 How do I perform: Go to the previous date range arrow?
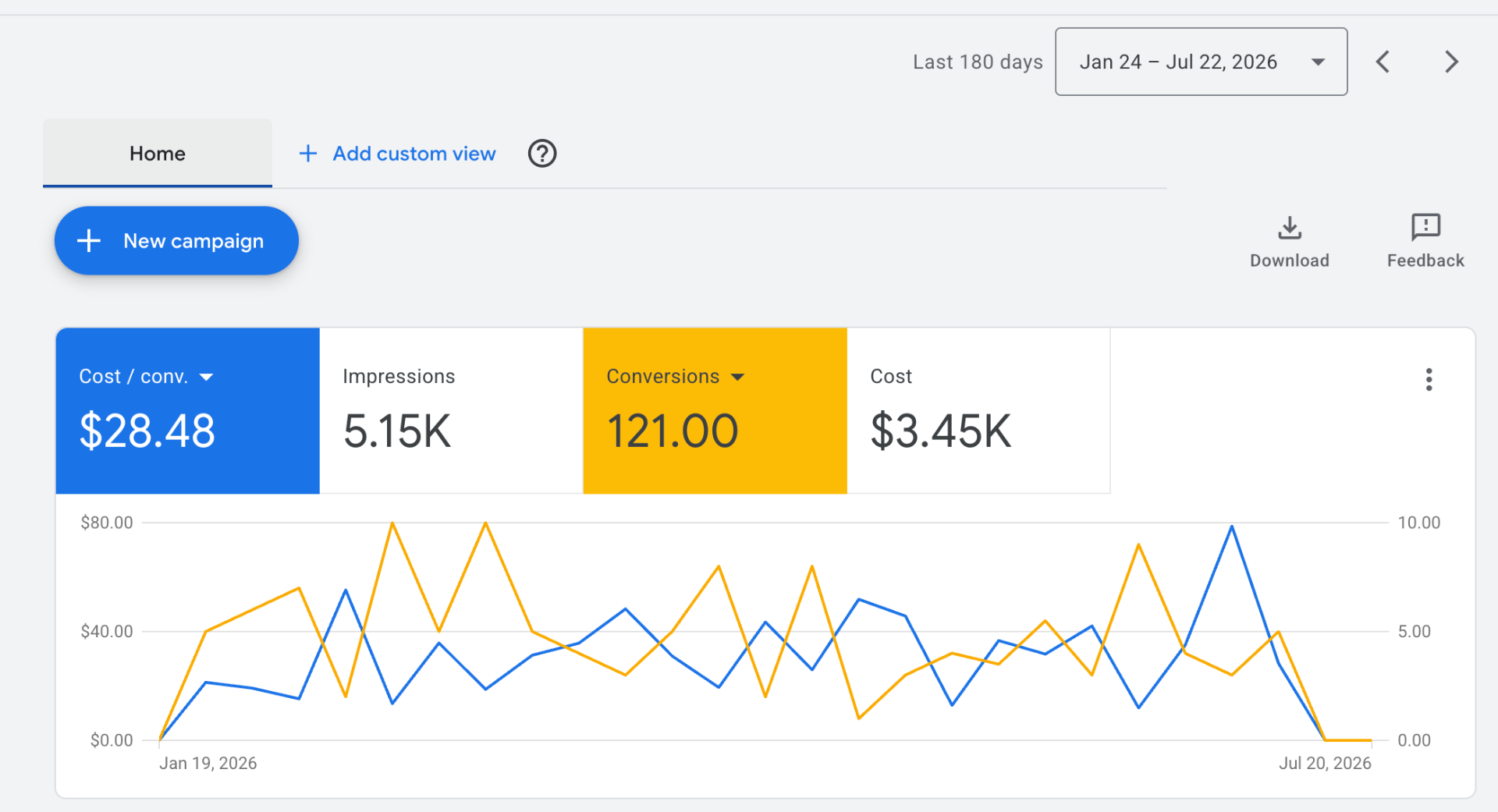coord(1383,62)
